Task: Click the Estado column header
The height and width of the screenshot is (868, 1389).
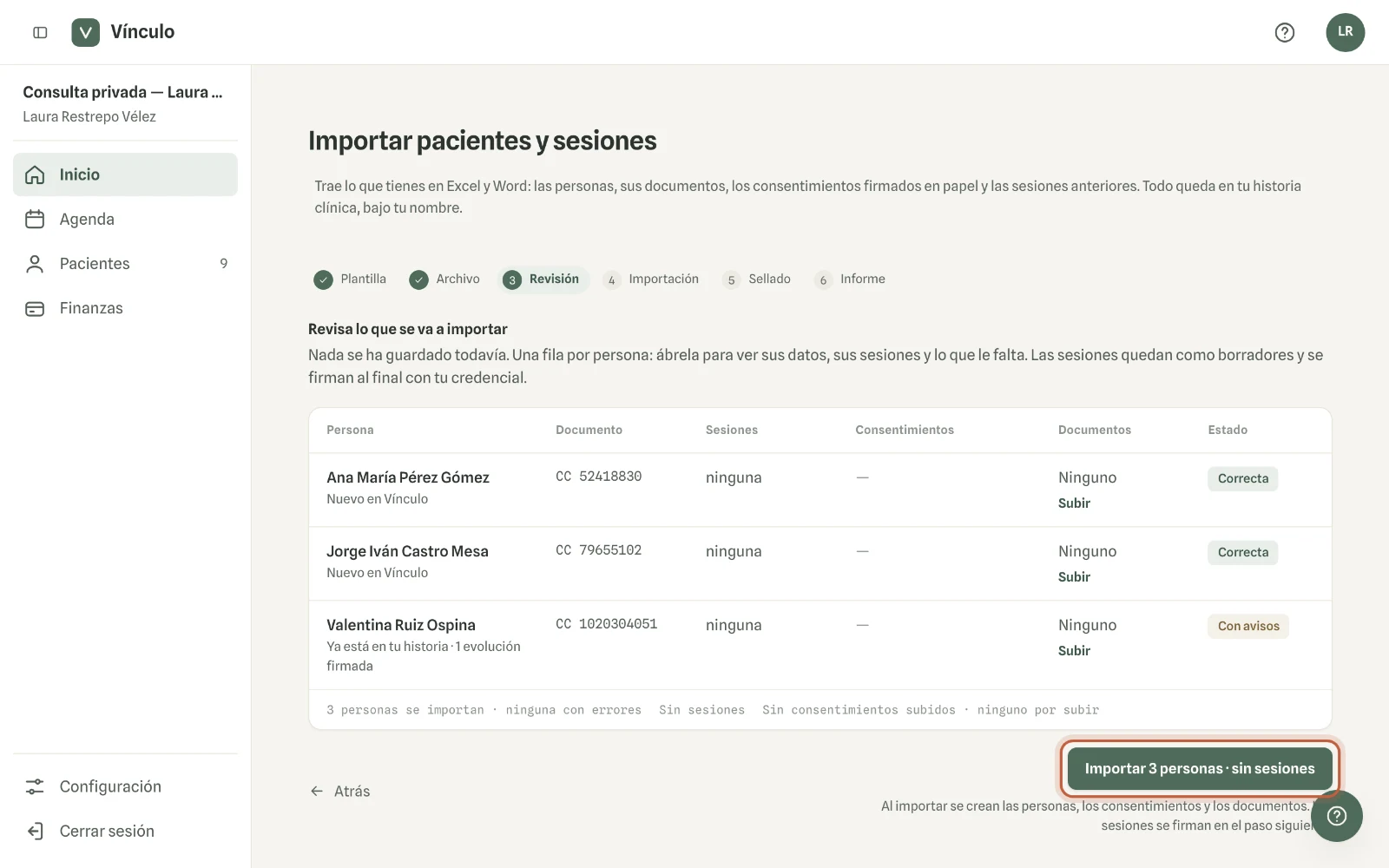Action: [x=1228, y=430]
